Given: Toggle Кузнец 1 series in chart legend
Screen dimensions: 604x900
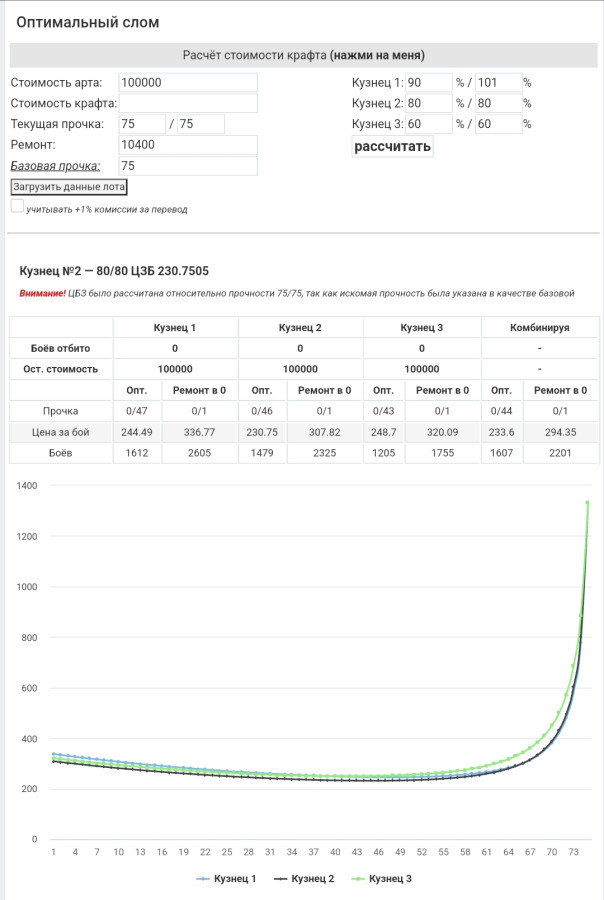Looking at the screenshot, I should point(226,878).
